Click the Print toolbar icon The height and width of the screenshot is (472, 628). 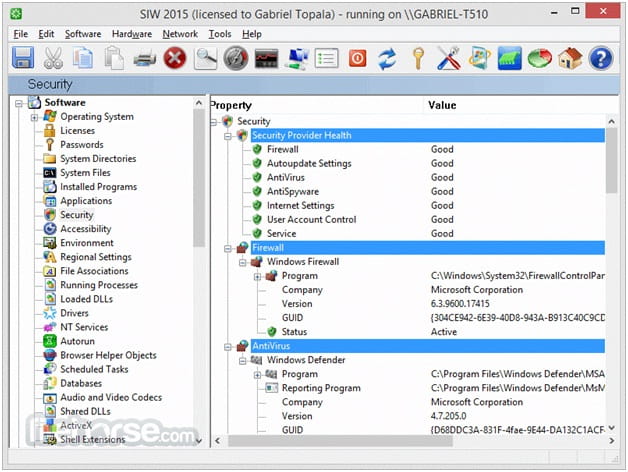coord(144,59)
